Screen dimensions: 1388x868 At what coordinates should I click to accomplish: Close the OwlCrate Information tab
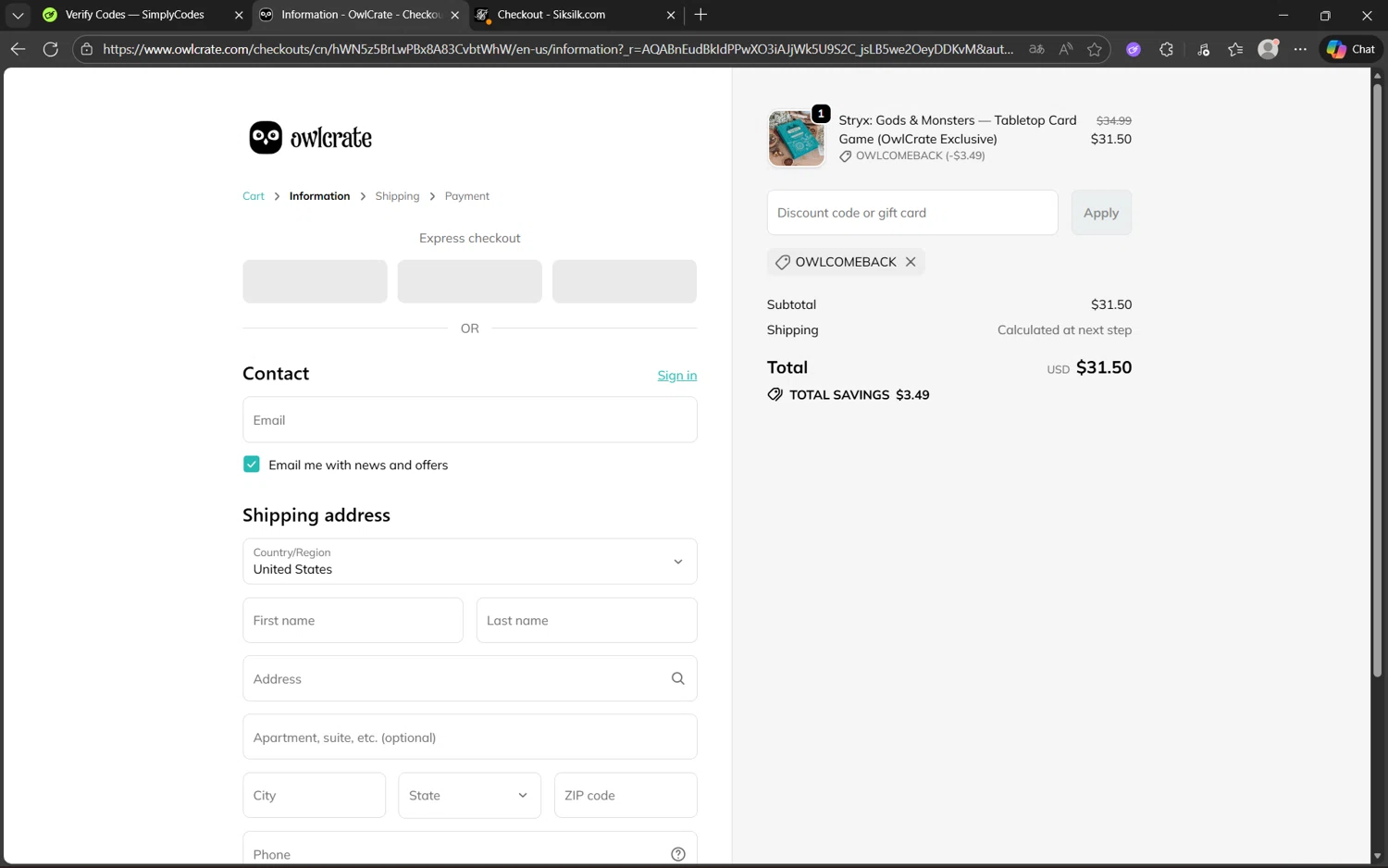(454, 15)
